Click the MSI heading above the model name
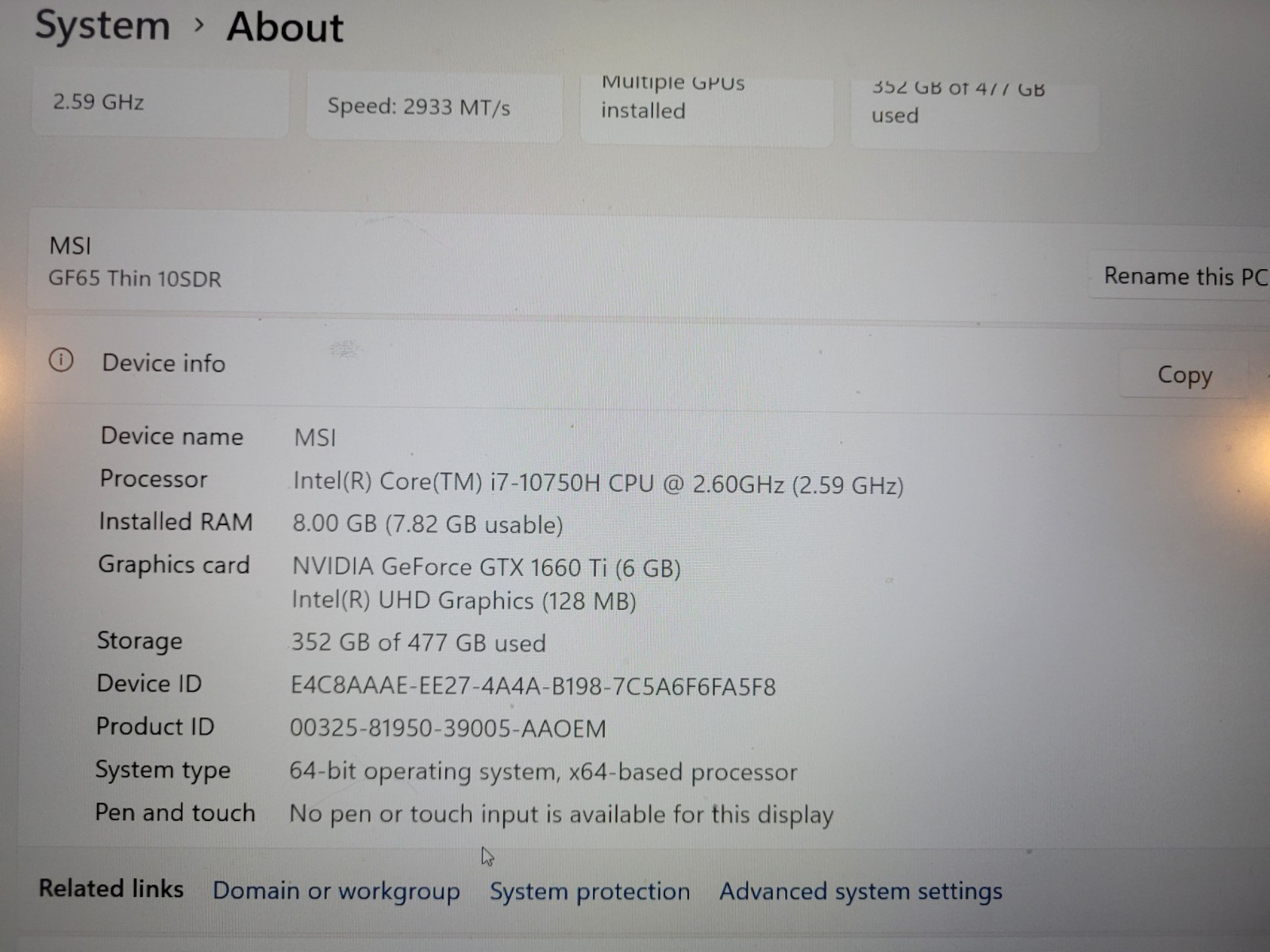 point(70,245)
